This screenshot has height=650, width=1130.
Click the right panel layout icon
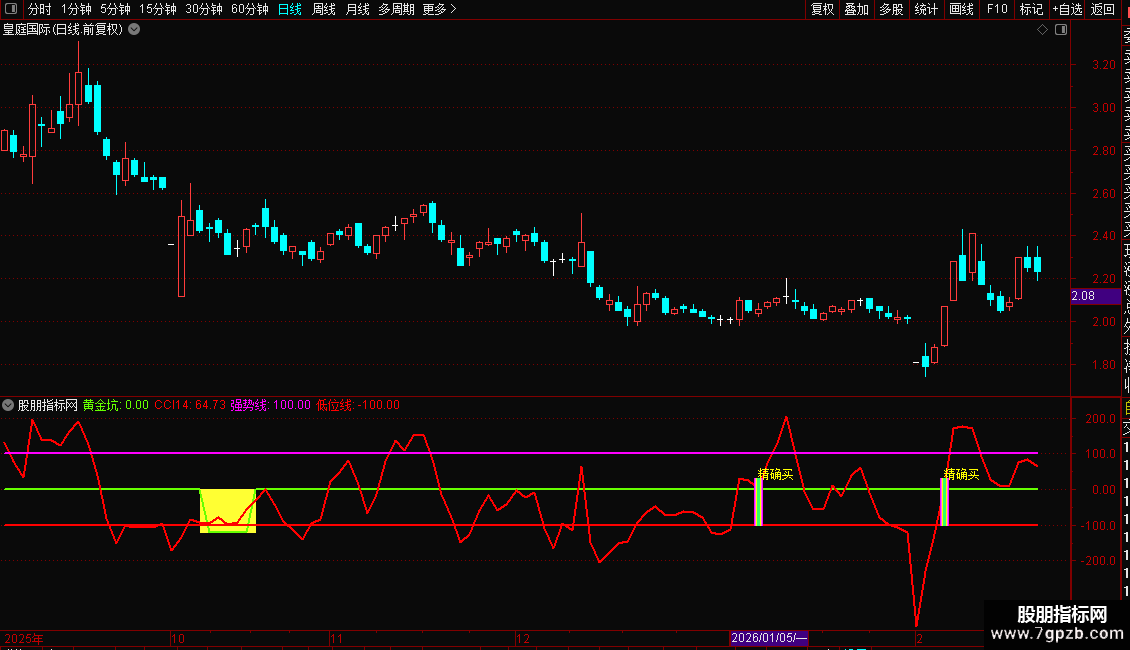pyautogui.click(x=1061, y=30)
